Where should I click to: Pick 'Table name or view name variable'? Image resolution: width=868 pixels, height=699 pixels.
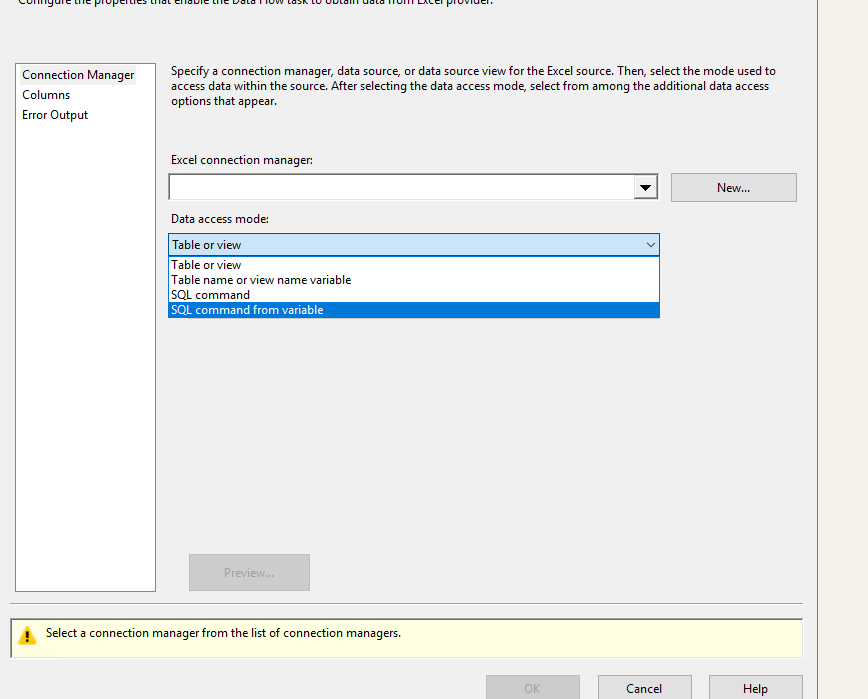tap(414, 279)
